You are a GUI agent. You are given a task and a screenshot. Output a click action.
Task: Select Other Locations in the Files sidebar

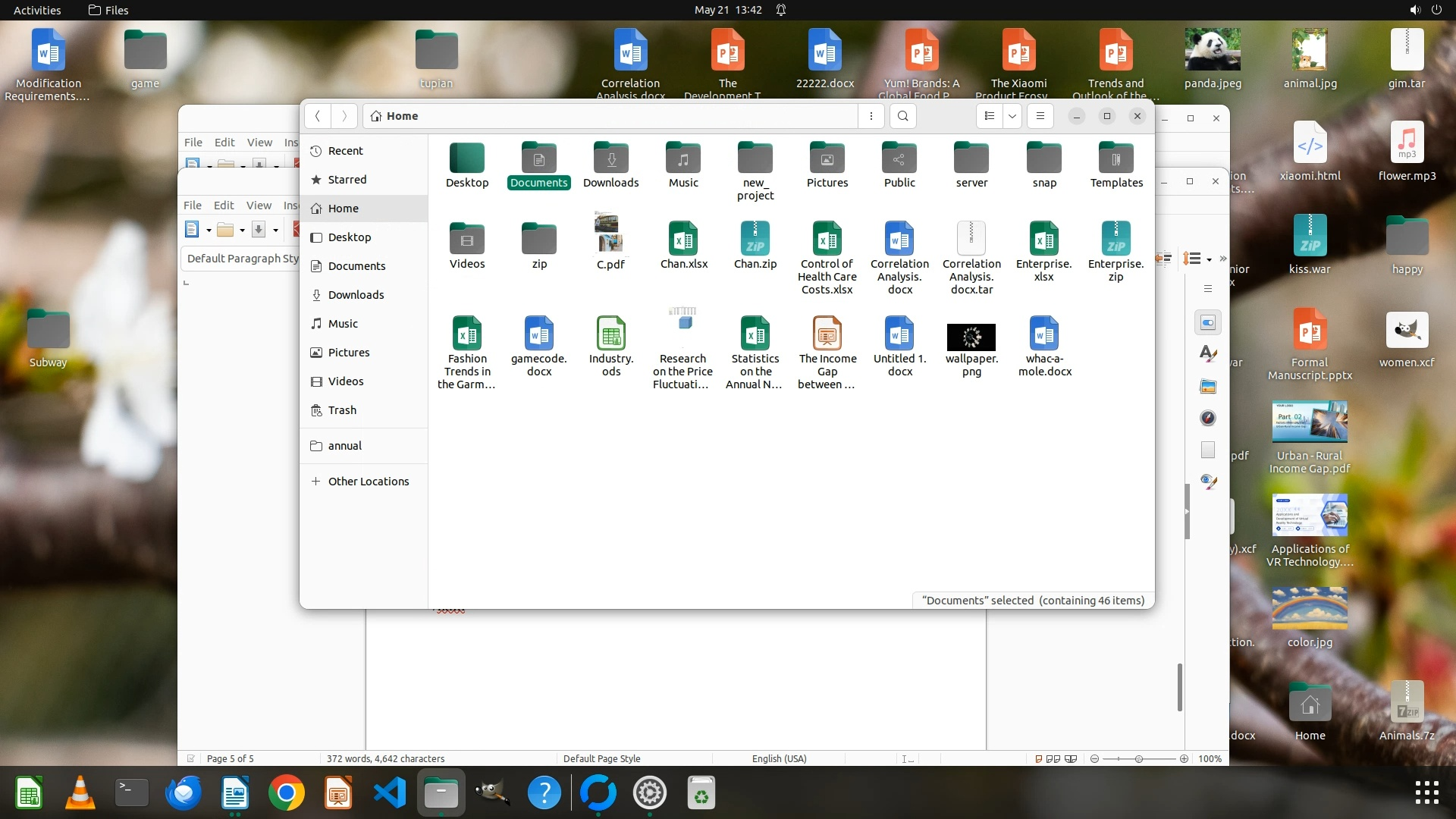click(368, 482)
